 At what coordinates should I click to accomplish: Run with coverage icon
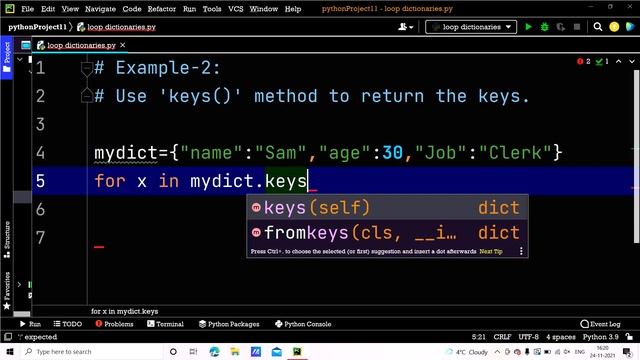[x=560, y=27]
